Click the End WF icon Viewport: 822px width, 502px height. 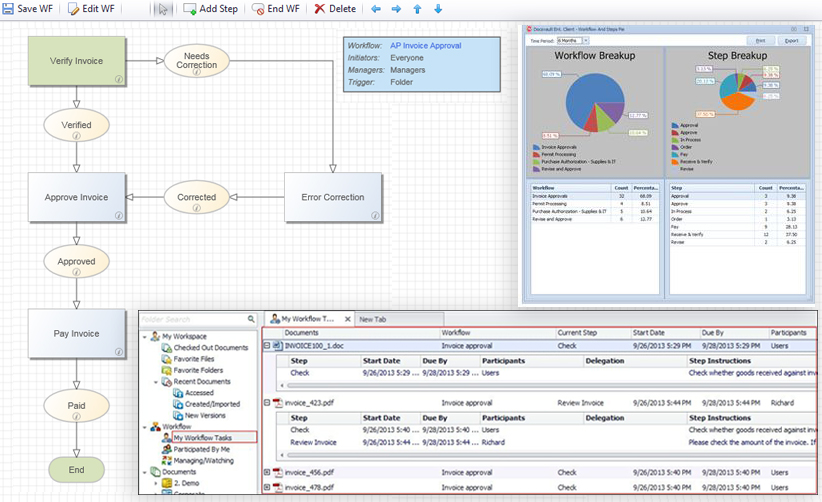pos(258,8)
